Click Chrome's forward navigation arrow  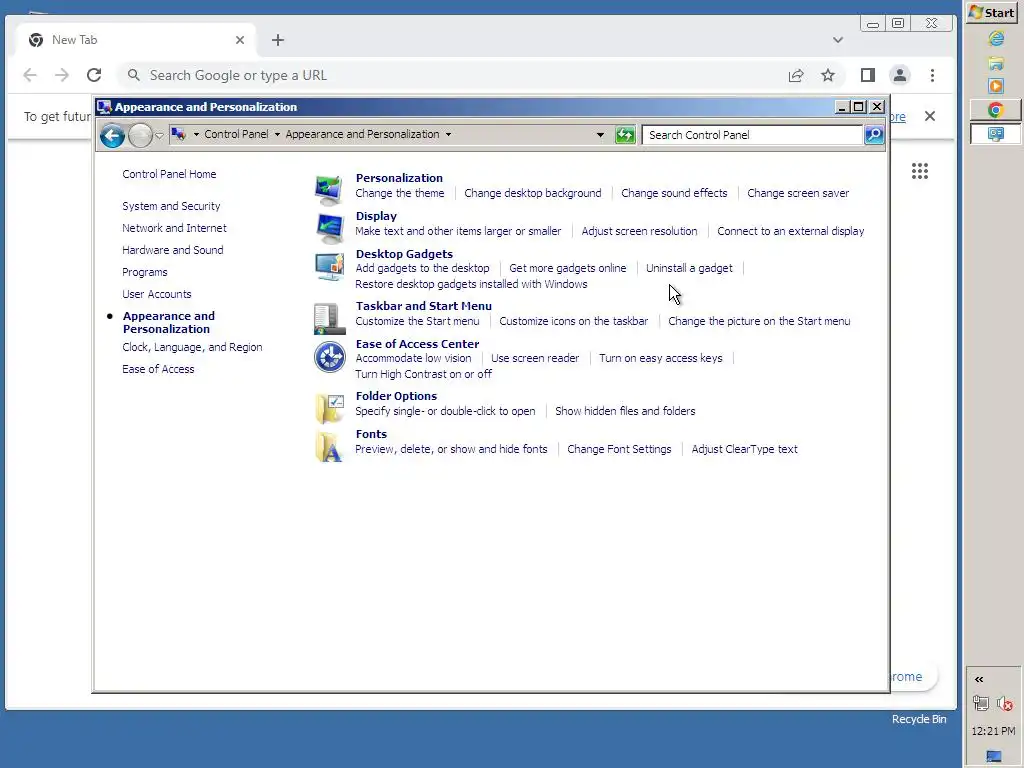pyautogui.click(x=62, y=75)
